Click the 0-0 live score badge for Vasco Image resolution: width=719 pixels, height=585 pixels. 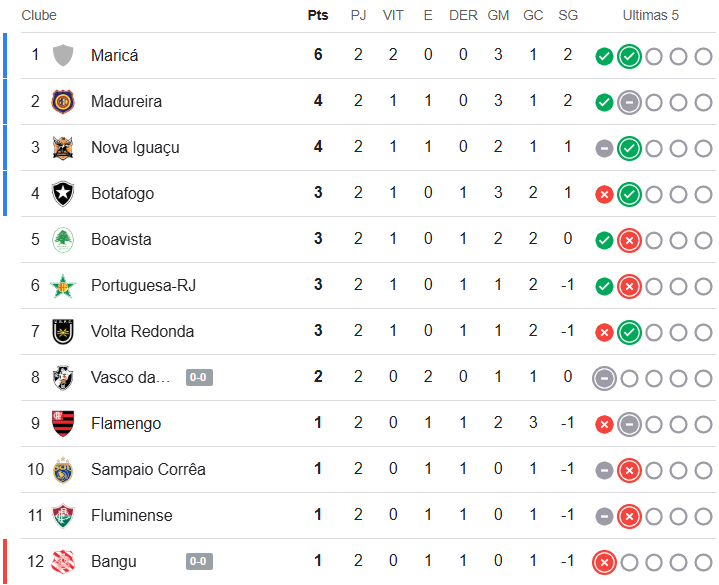[x=199, y=378]
